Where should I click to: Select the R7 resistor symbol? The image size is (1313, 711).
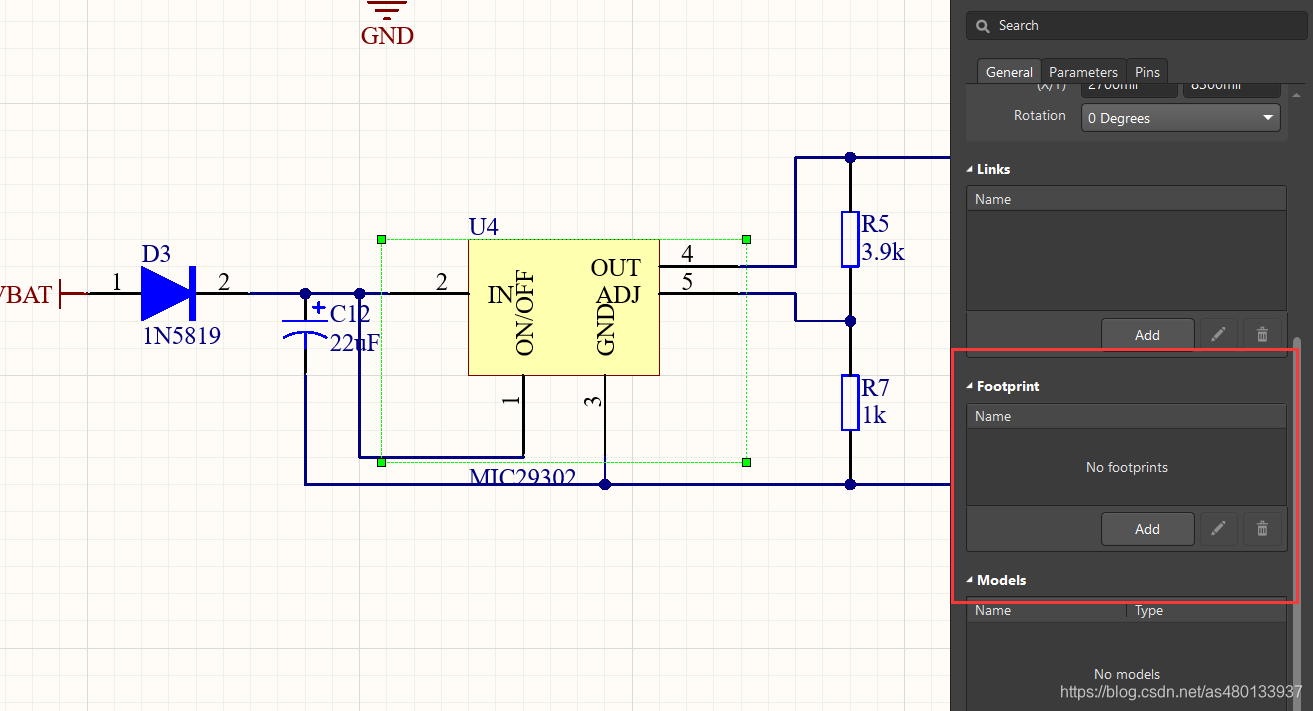[850, 402]
